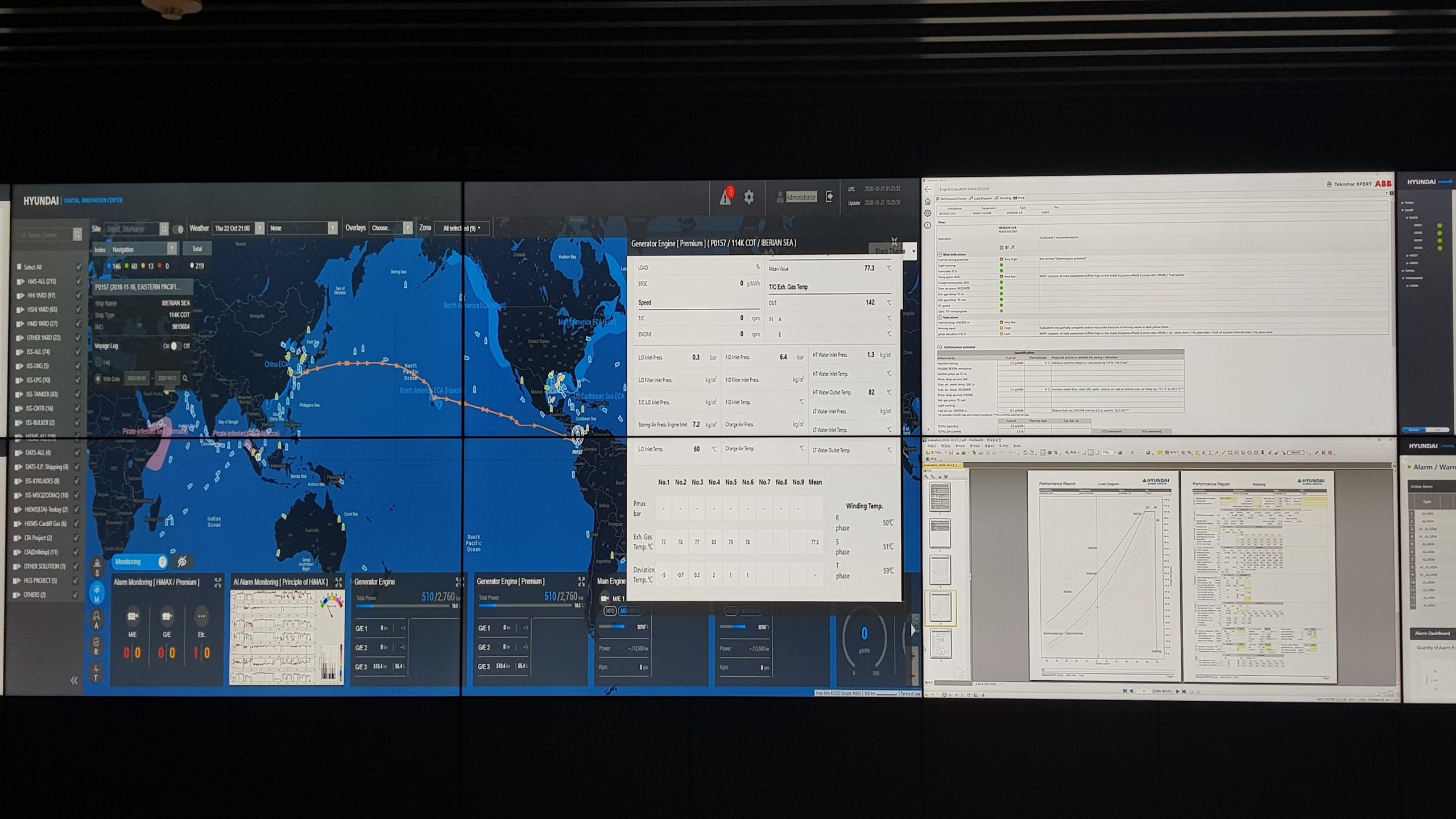Click the Site name search field
Image resolution: width=1456 pixels, height=819 pixels.
click(132, 229)
